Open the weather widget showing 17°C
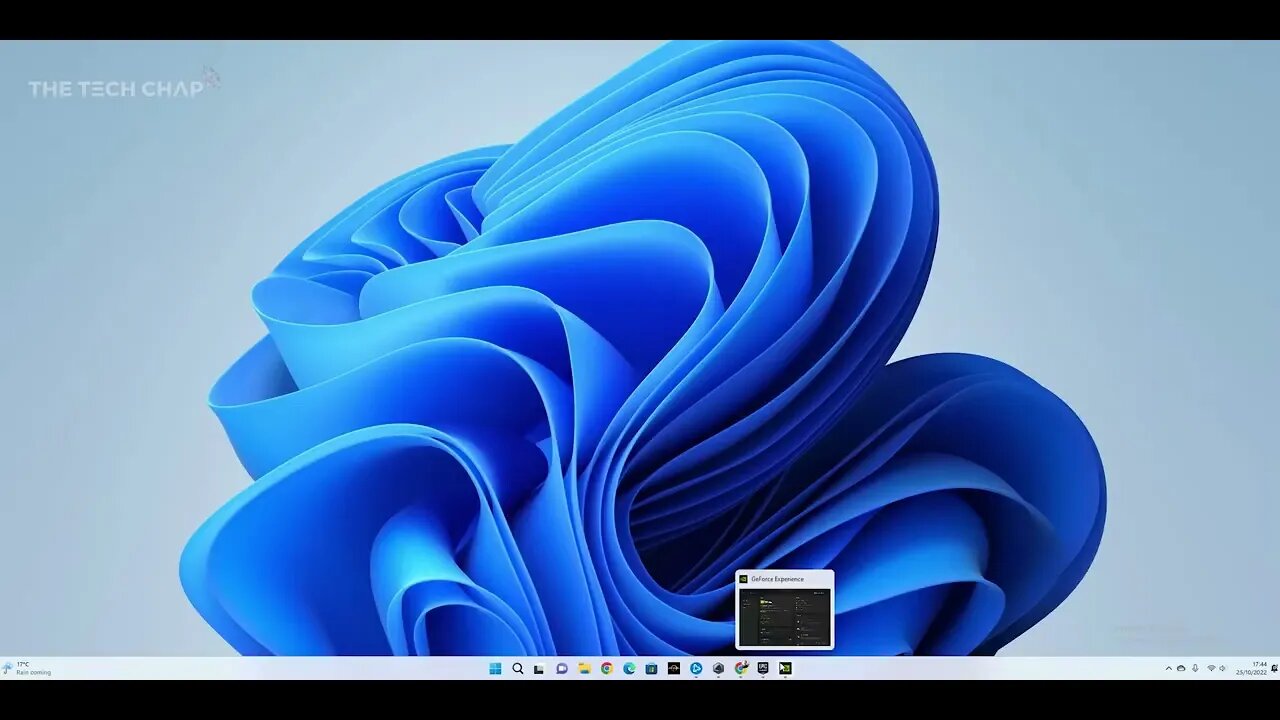The width and height of the screenshot is (1280, 720). point(28,668)
